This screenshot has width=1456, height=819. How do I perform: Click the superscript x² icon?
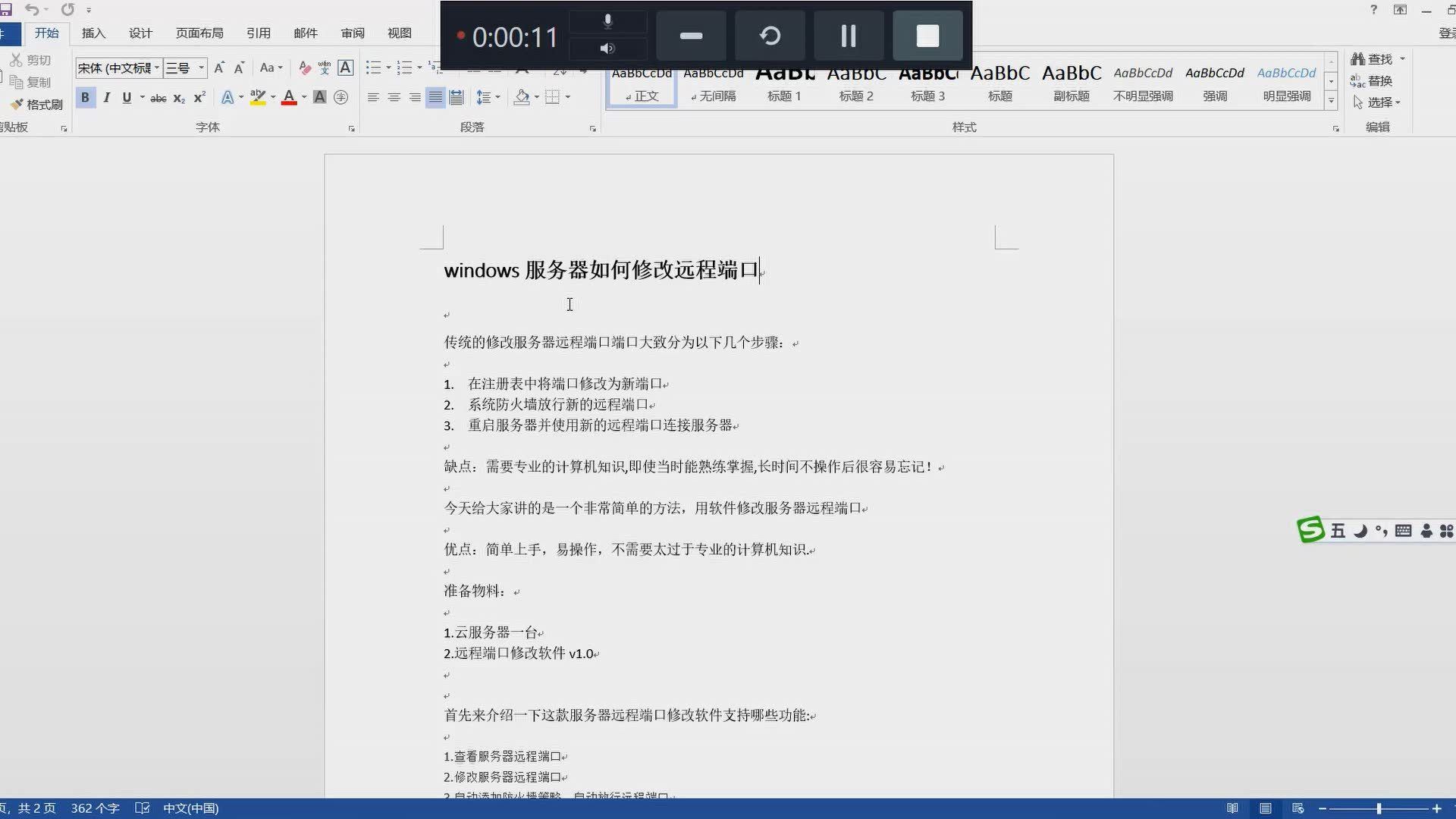[x=199, y=98]
